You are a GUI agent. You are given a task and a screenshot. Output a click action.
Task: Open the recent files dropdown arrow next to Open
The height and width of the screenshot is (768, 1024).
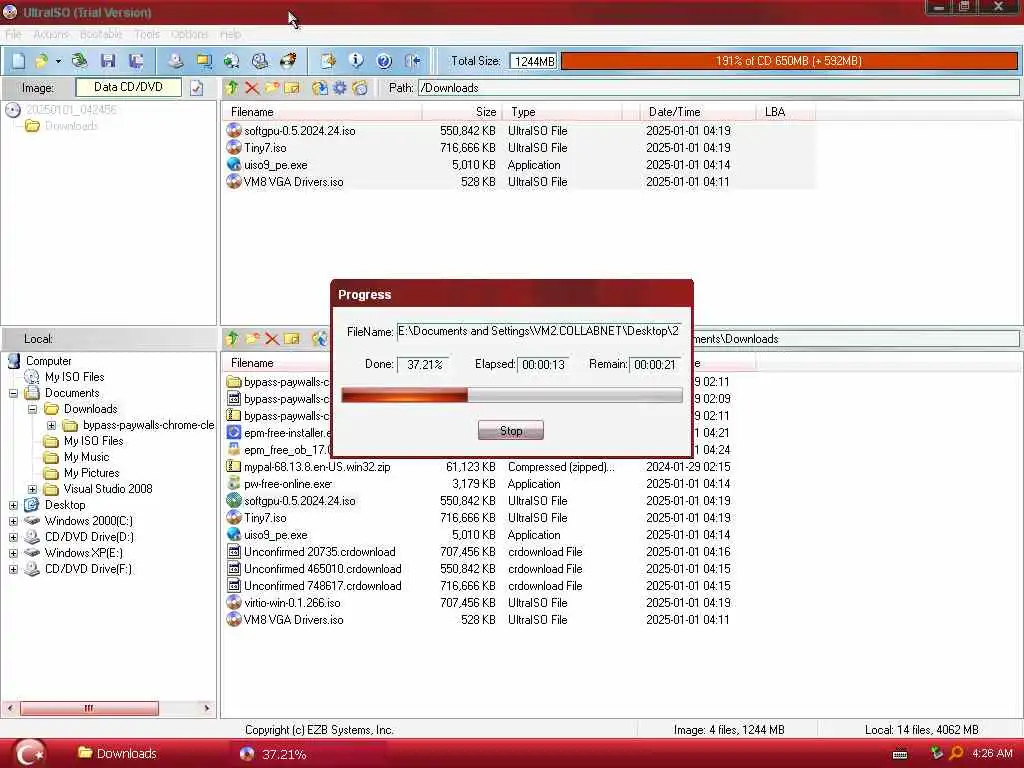pos(58,61)
